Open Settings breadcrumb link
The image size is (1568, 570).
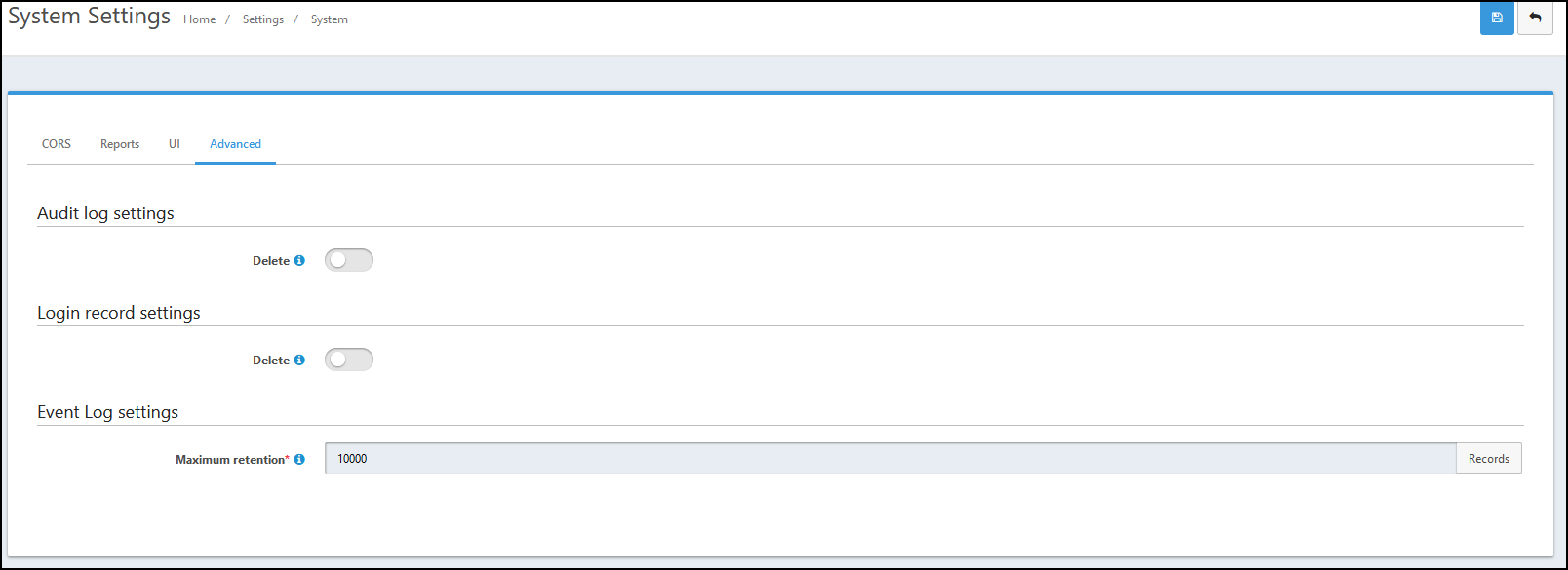tap(263, 19)
